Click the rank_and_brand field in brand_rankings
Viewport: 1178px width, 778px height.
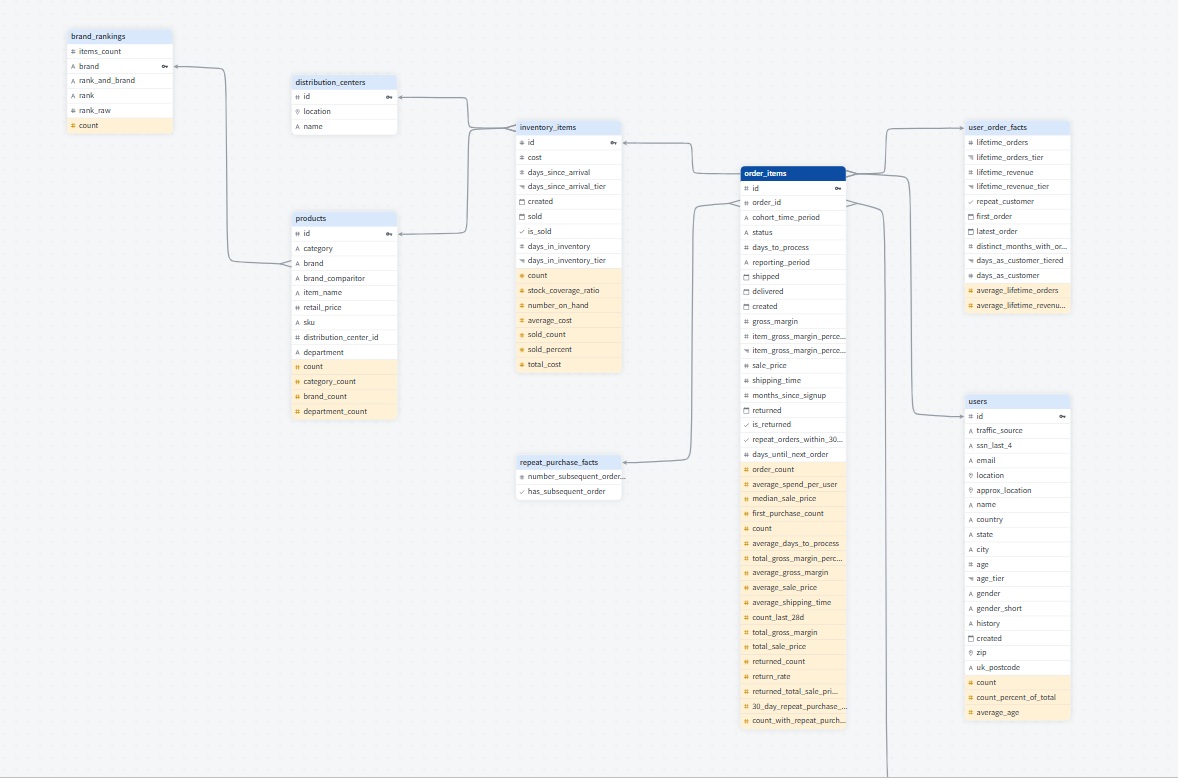tap(107, 81)
